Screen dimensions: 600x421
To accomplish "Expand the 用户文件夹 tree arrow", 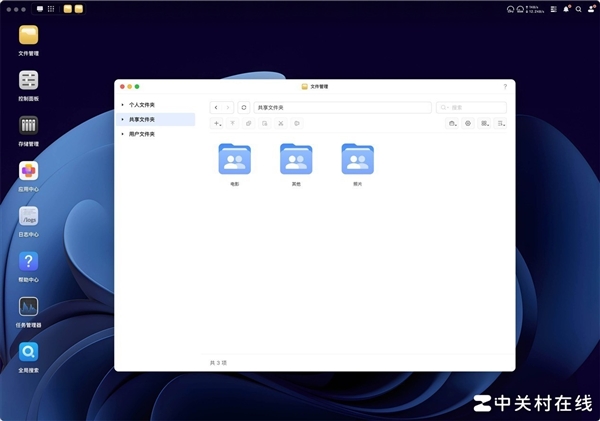I will 122,134.
